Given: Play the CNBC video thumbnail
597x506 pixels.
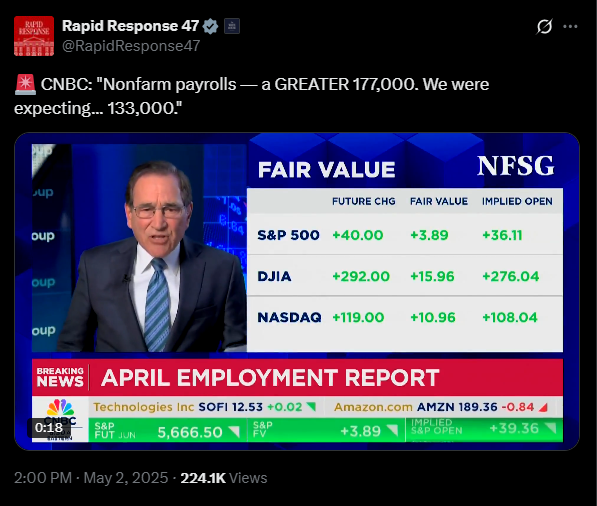Looking at the screenshot, I should tap(297, 291).
